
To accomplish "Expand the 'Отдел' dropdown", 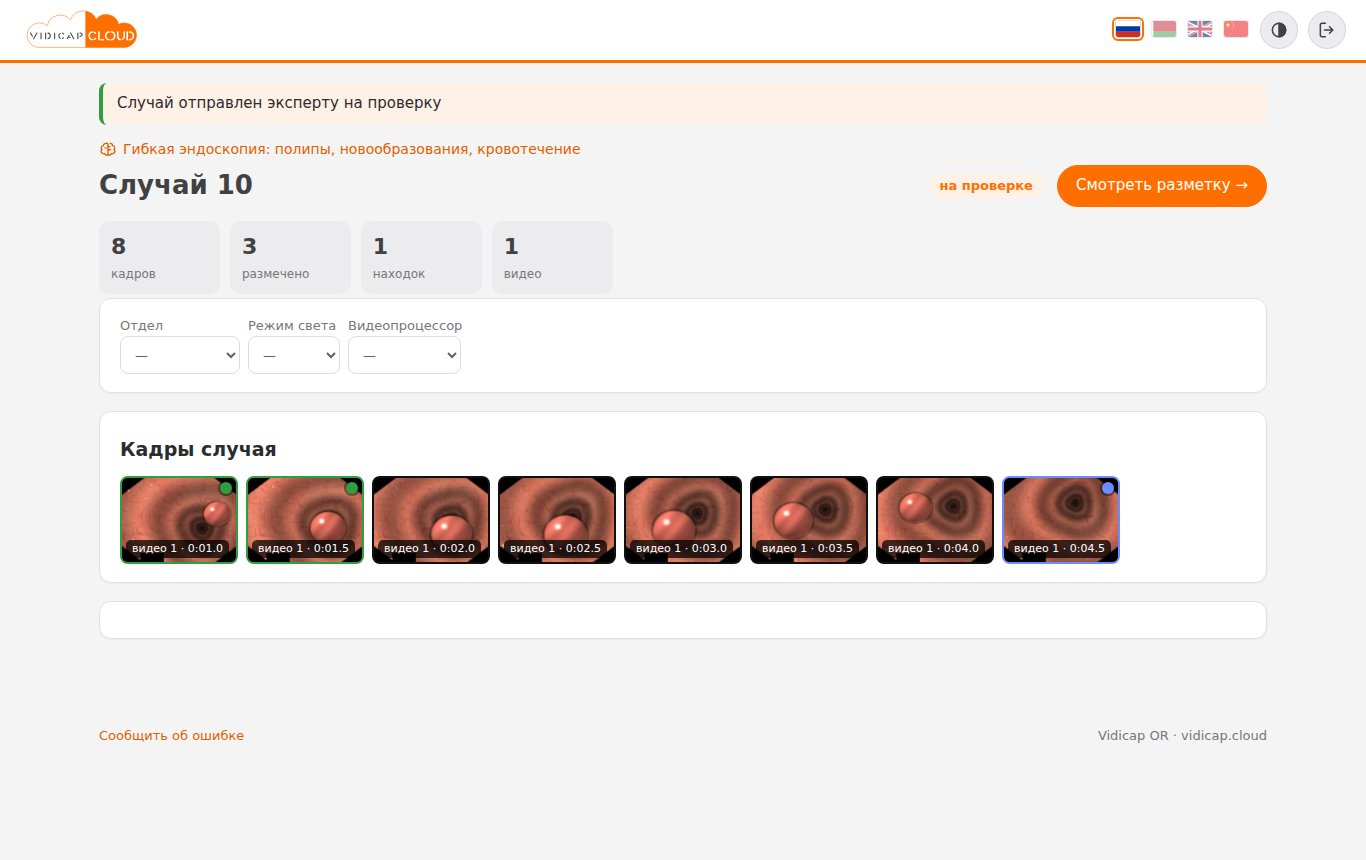I will 180,355.
